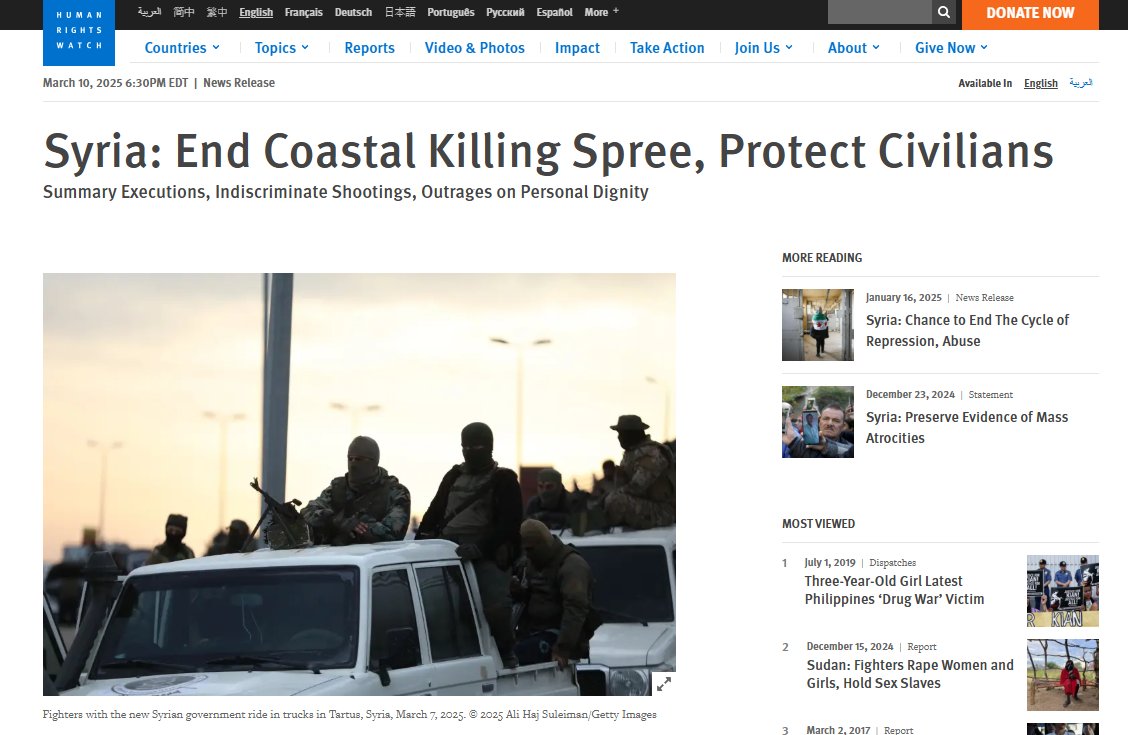The width and height of the screenshot is (1128, 735).
Task: Click the 'MOST VIEWED' heading
Action: click(x=819, y=524)
